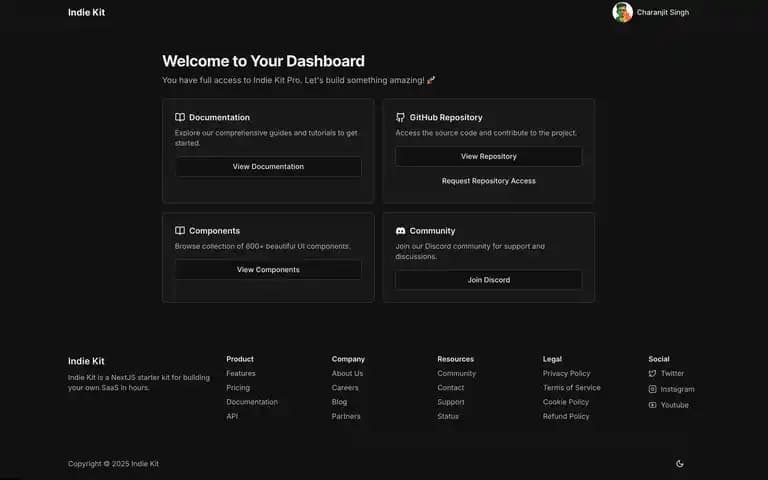Read Privacy Policy link
Viewport: 768px width, 480px height.
tap(566, 373)
